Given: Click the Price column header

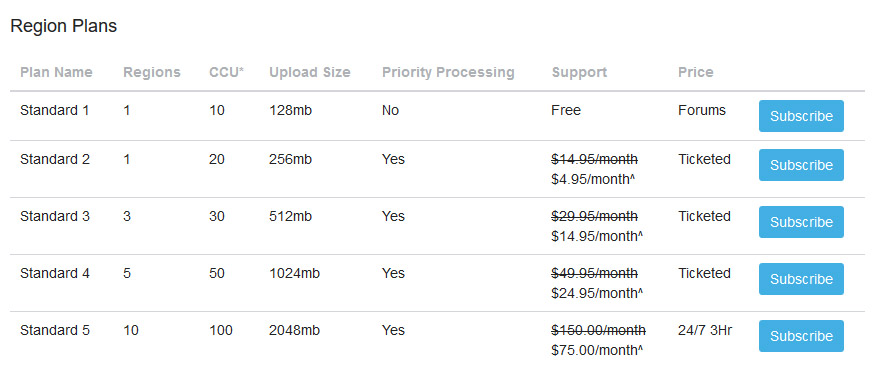Looking at the screenshot, I should pyautogui.click(x=695, y=72).
